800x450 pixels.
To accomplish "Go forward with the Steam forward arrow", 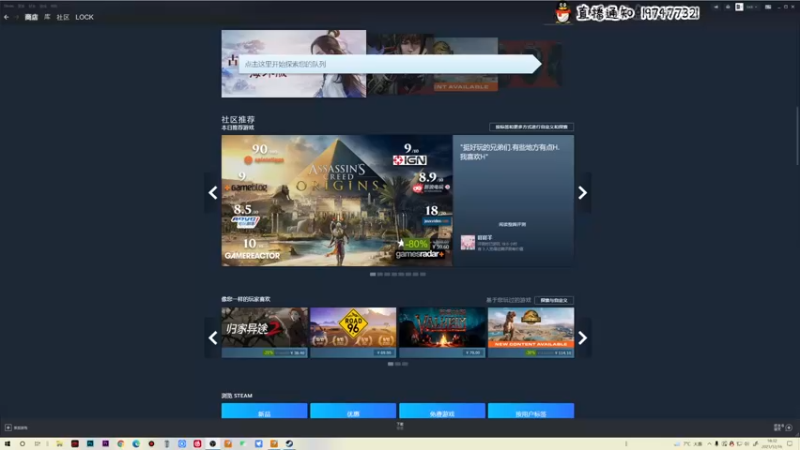I will 16,17.
